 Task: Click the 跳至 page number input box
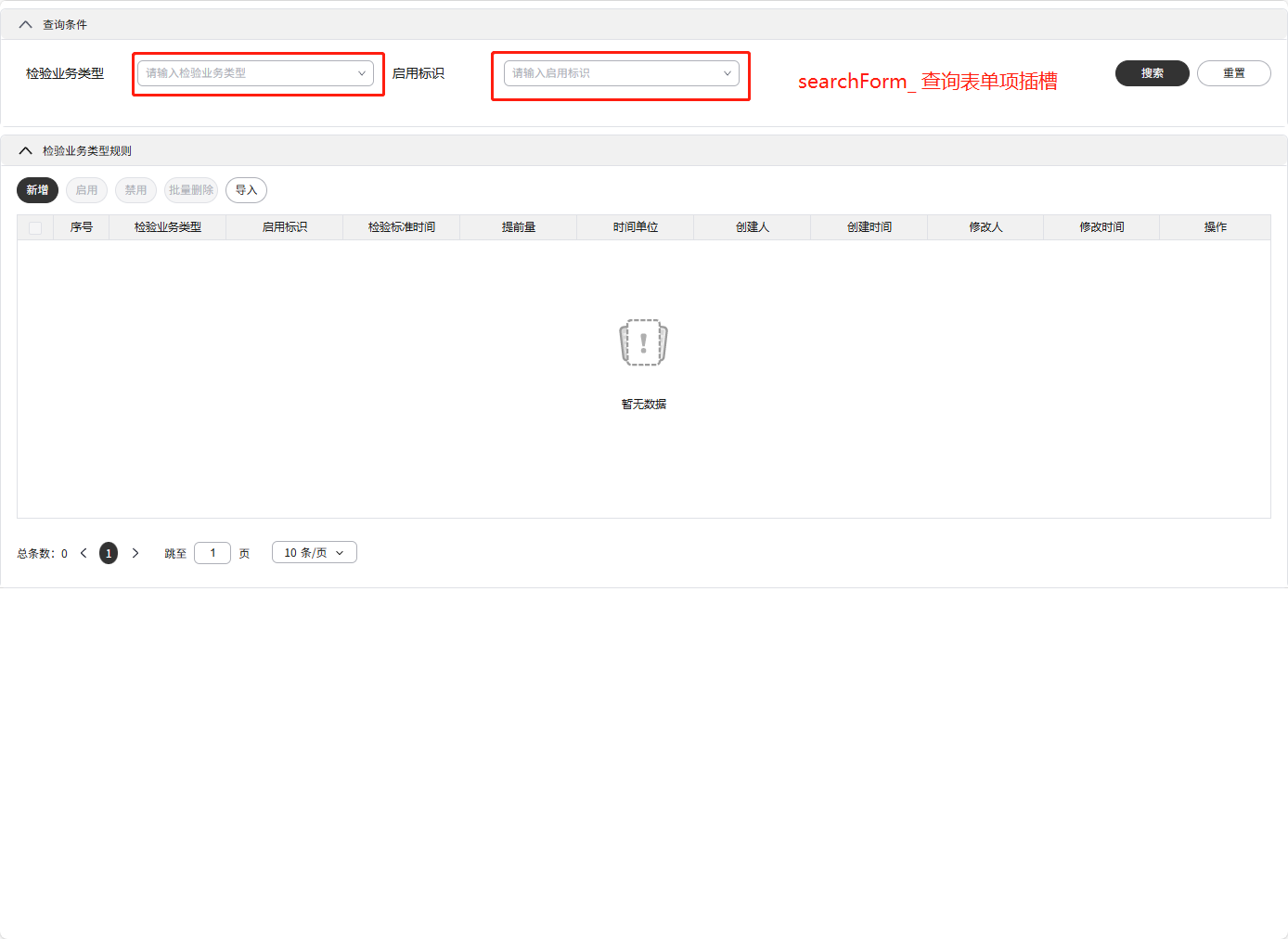pyautogui.click(x=212, y=552)
